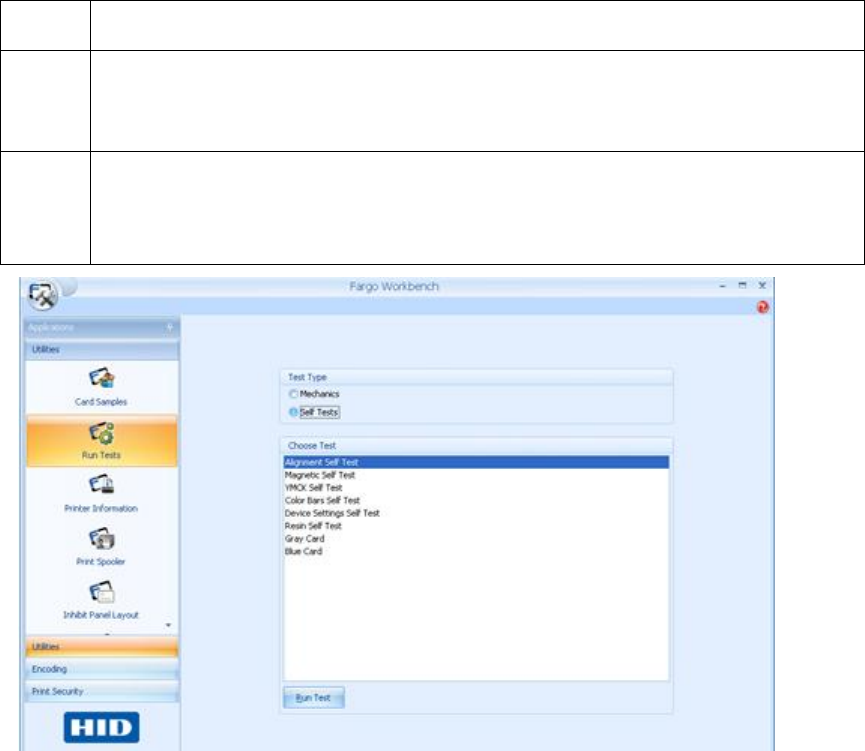865x751 pixels.
Task: Open the Printer Information utility
Action: click(x=101, y=494)
